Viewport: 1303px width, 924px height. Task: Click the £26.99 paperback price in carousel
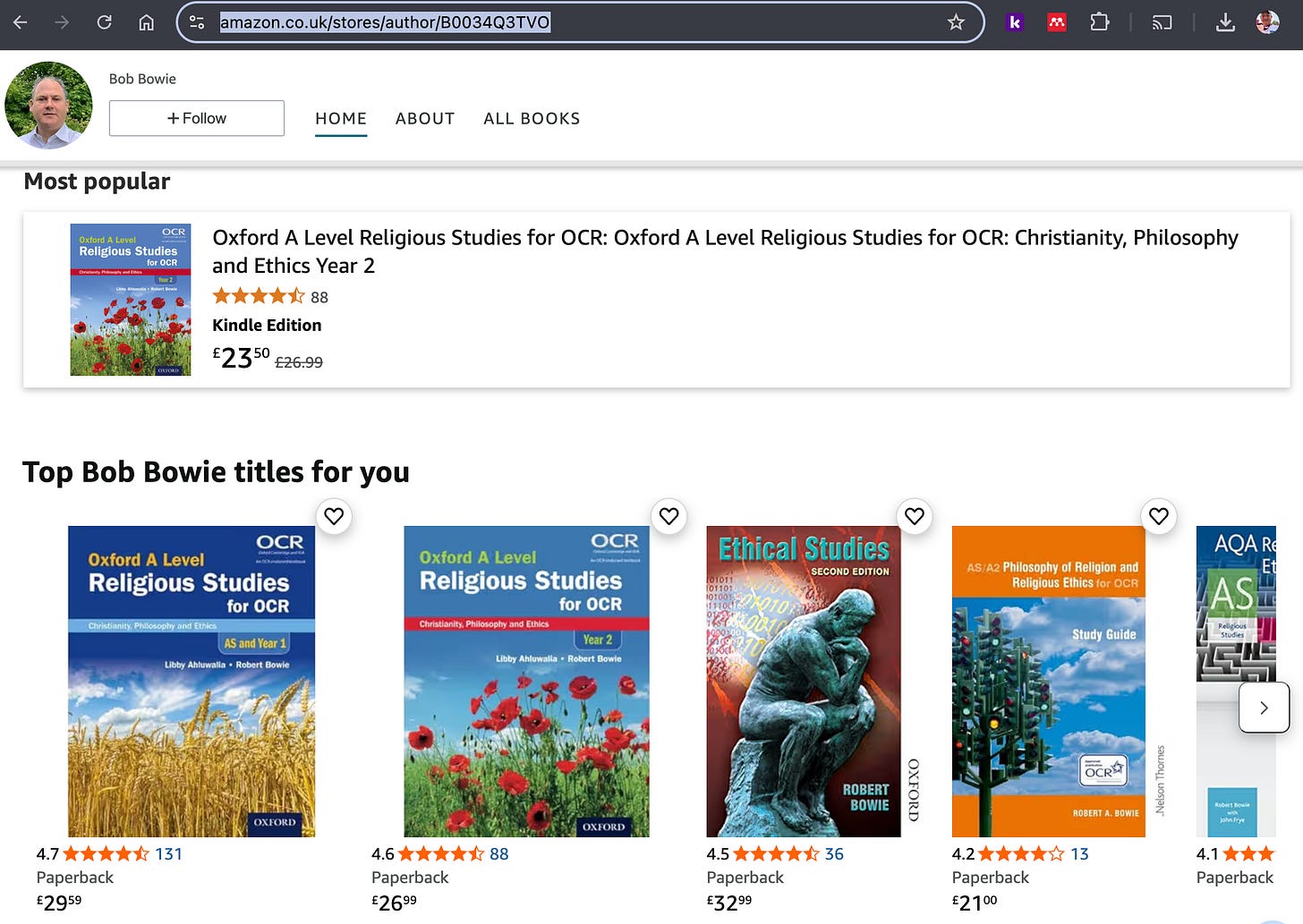click(x=394, y=903)
